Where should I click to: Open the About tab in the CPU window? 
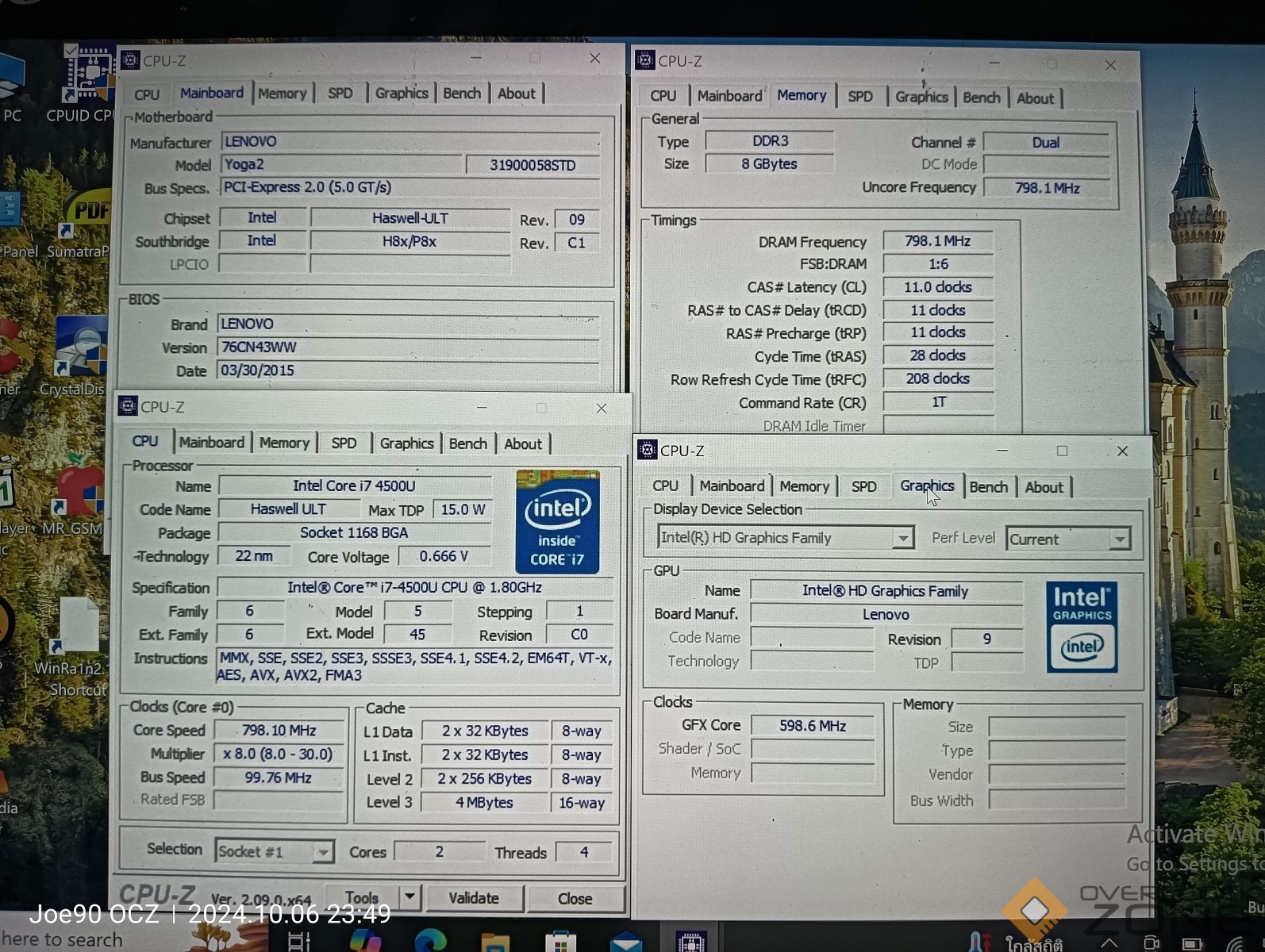(523, 444)
